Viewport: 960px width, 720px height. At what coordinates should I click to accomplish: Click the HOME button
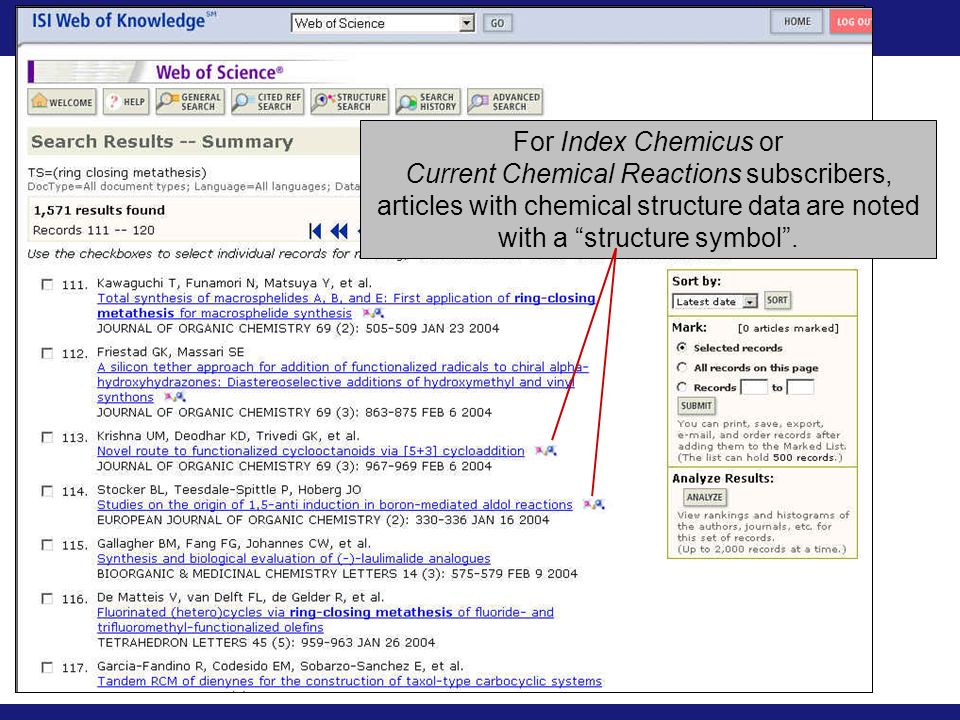tap(797, 22)
